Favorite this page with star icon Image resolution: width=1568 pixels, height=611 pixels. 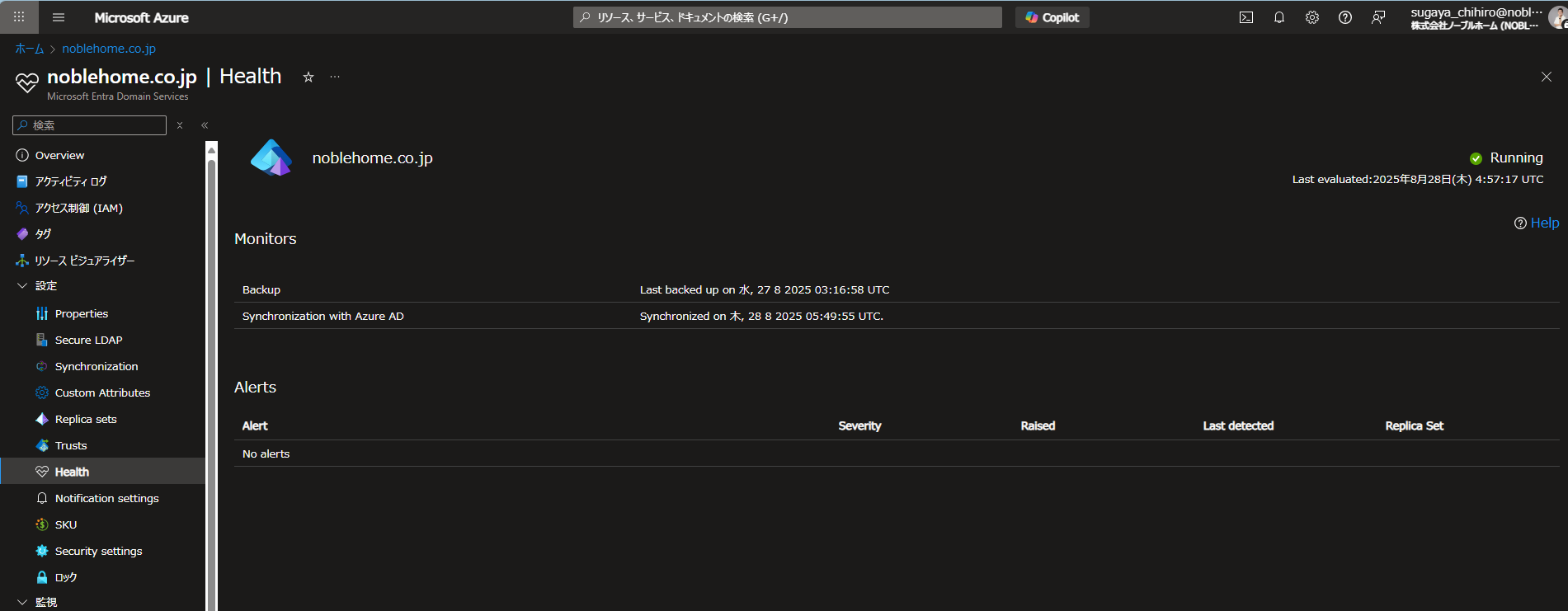point(308,77)
